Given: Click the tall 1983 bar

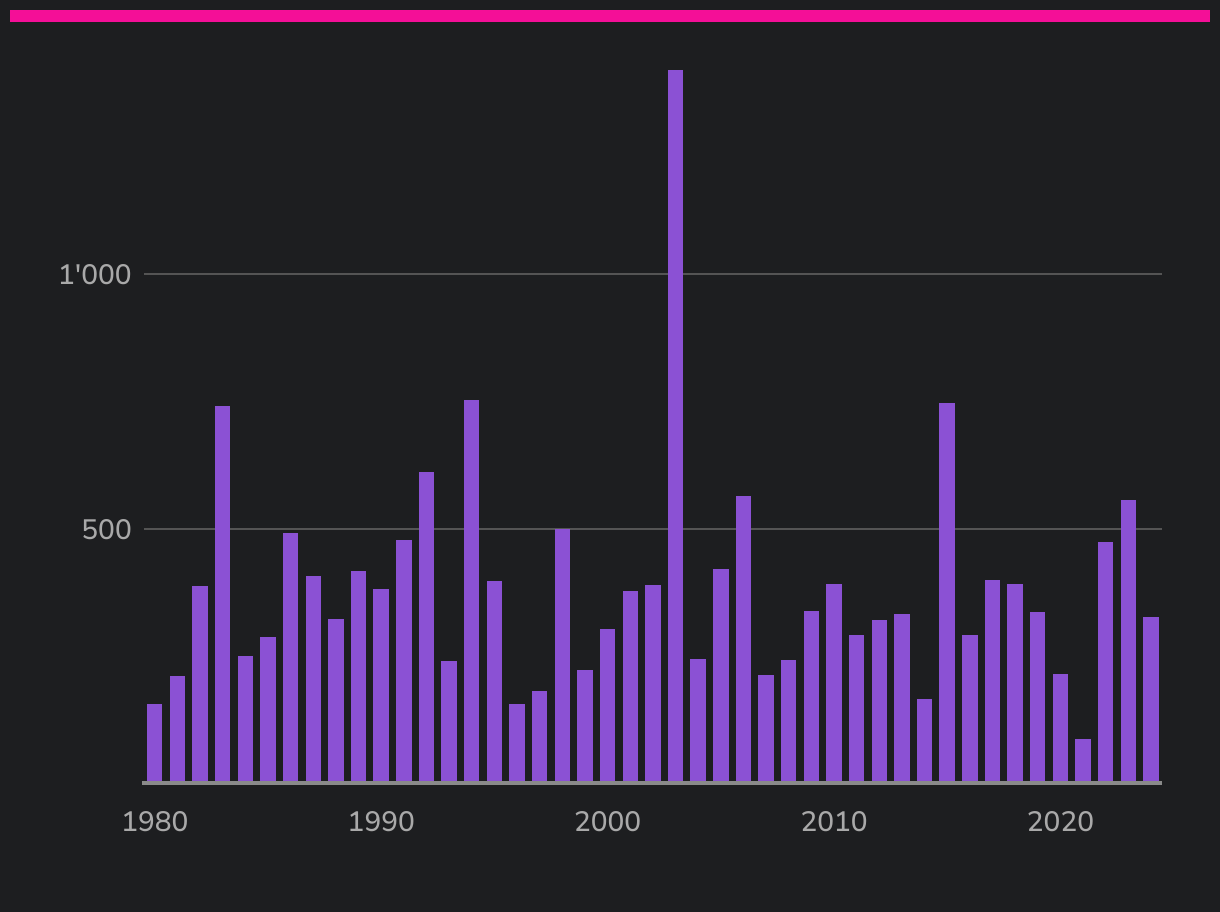Looking at the screenshot, I should pyautogui.click(x=222, y=593).
